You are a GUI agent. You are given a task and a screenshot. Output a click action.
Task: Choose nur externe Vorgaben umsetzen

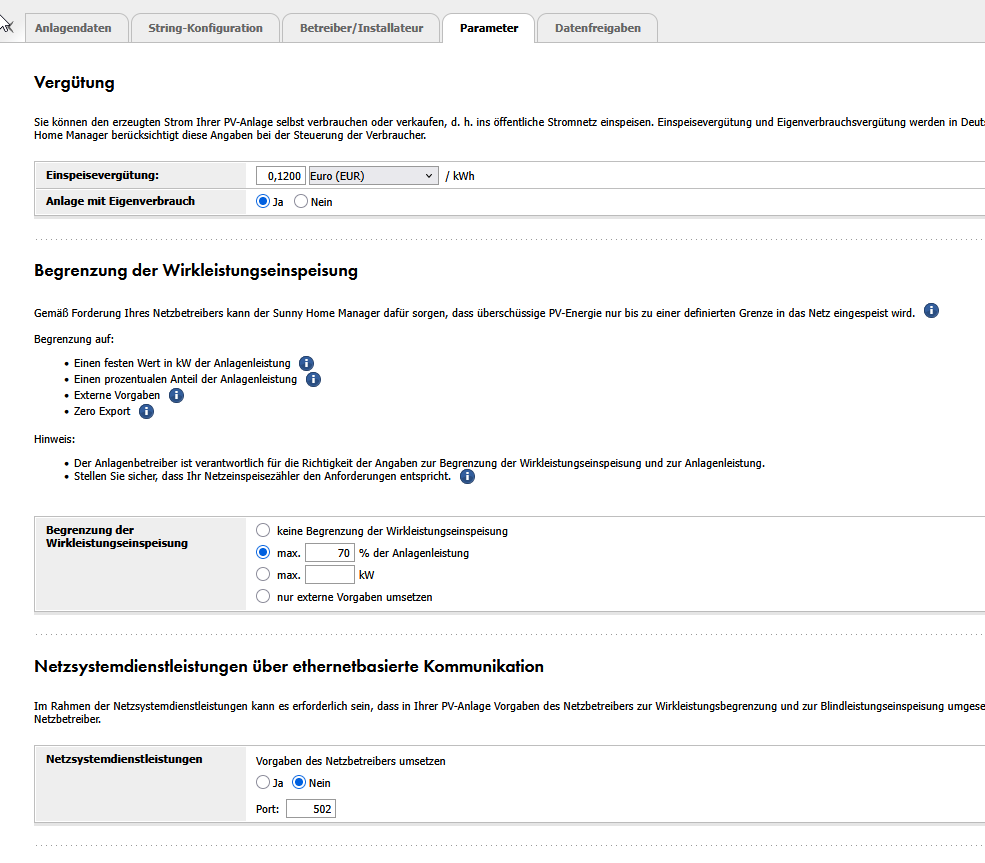point(263,597)
